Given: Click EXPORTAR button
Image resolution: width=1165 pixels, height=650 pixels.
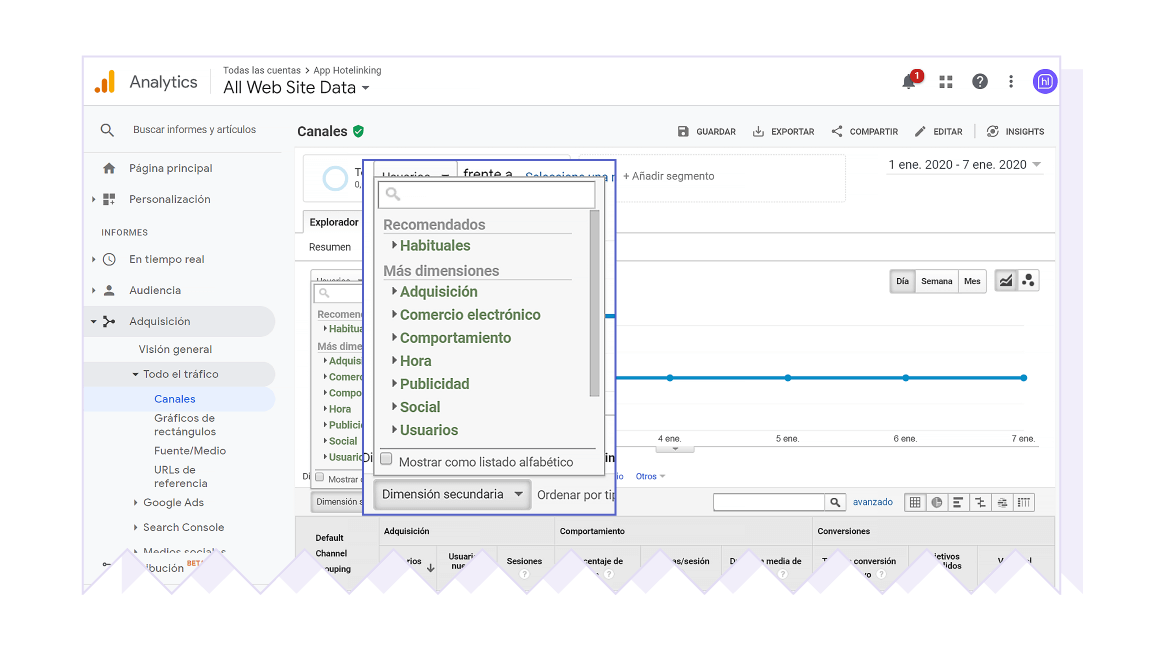Looking at the screenshot, I should click(783, 131).
